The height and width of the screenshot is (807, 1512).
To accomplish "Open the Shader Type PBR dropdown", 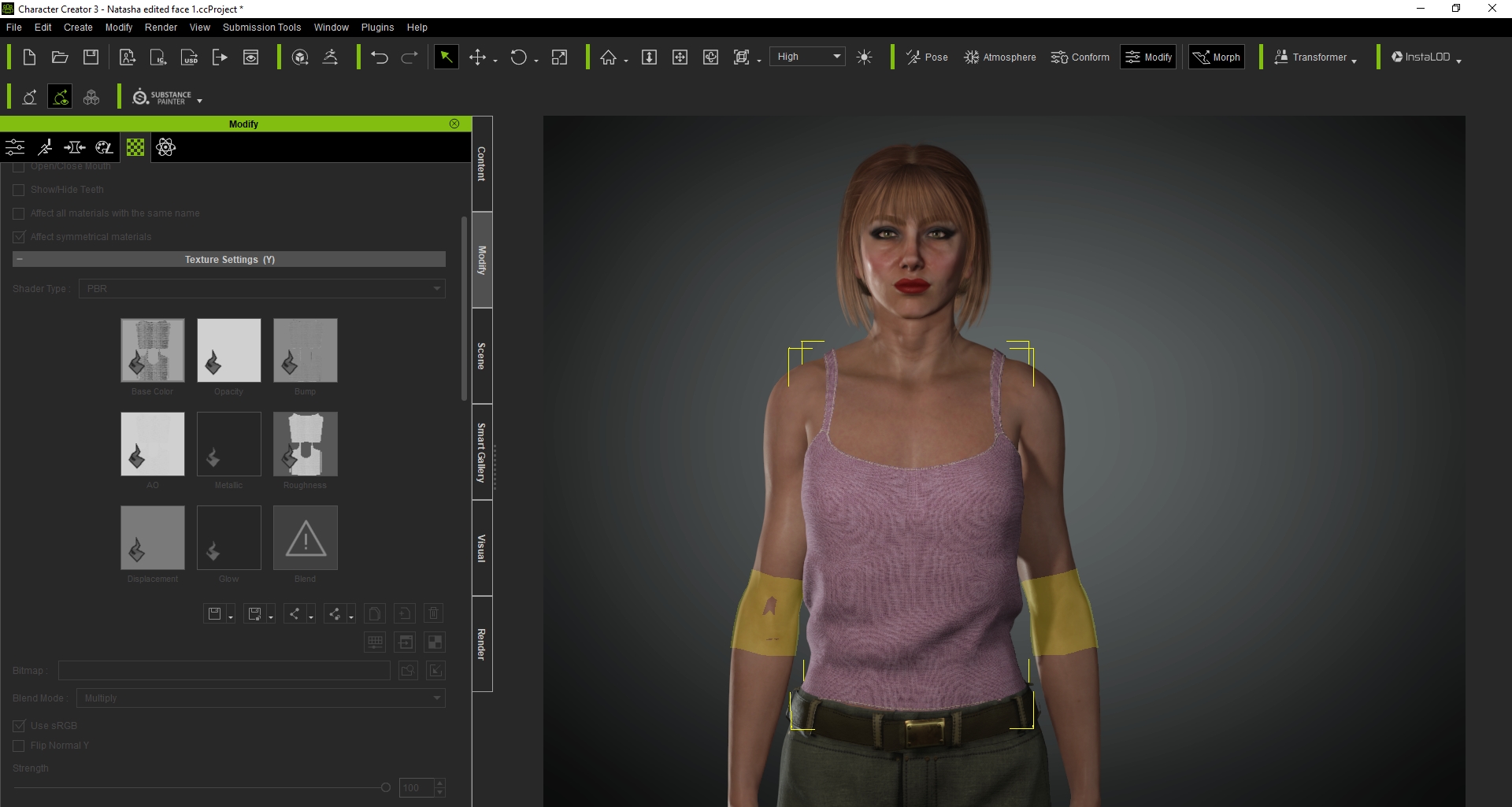I will pos(262,289).
